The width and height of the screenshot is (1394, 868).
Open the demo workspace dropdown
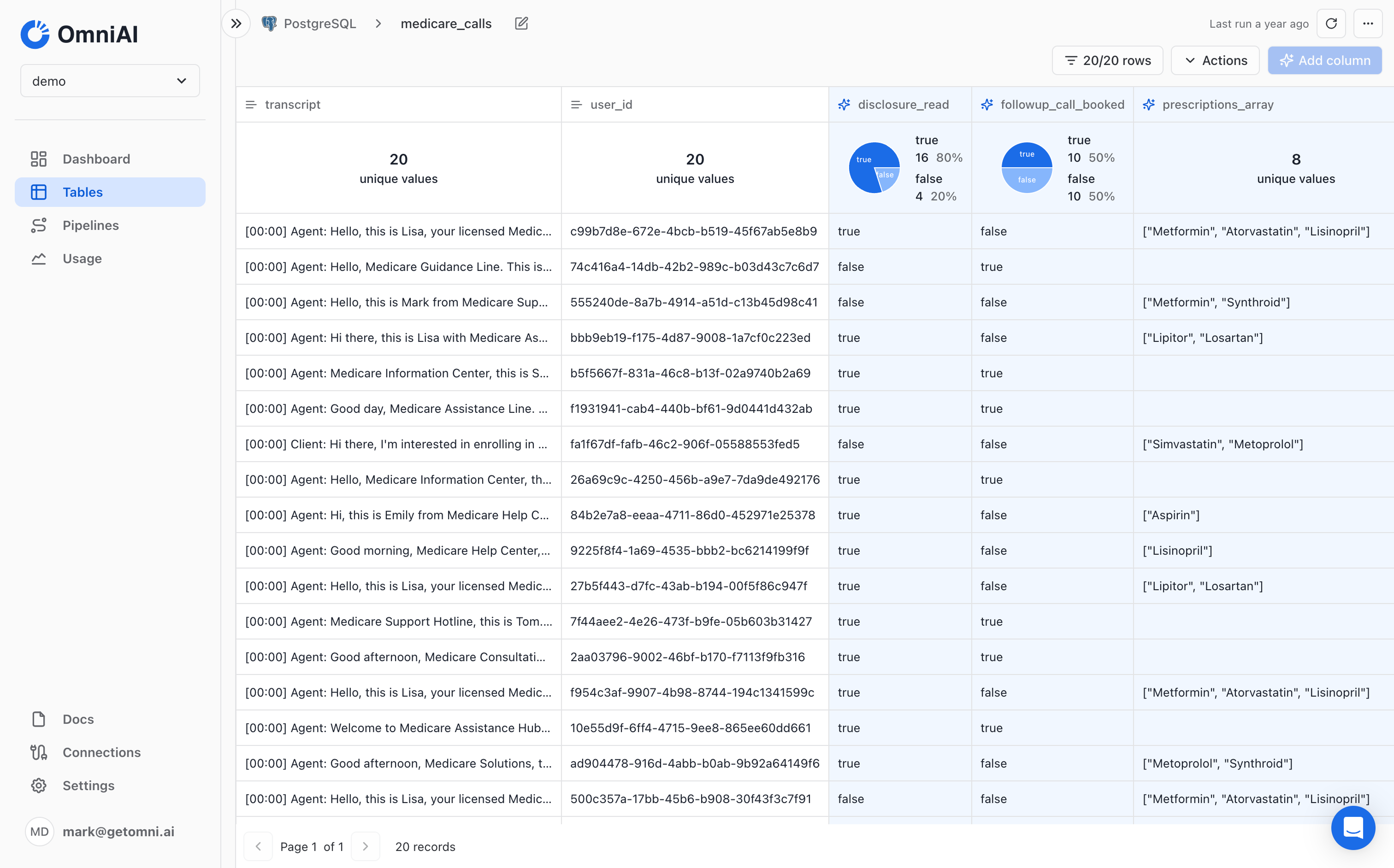point(110,81)
